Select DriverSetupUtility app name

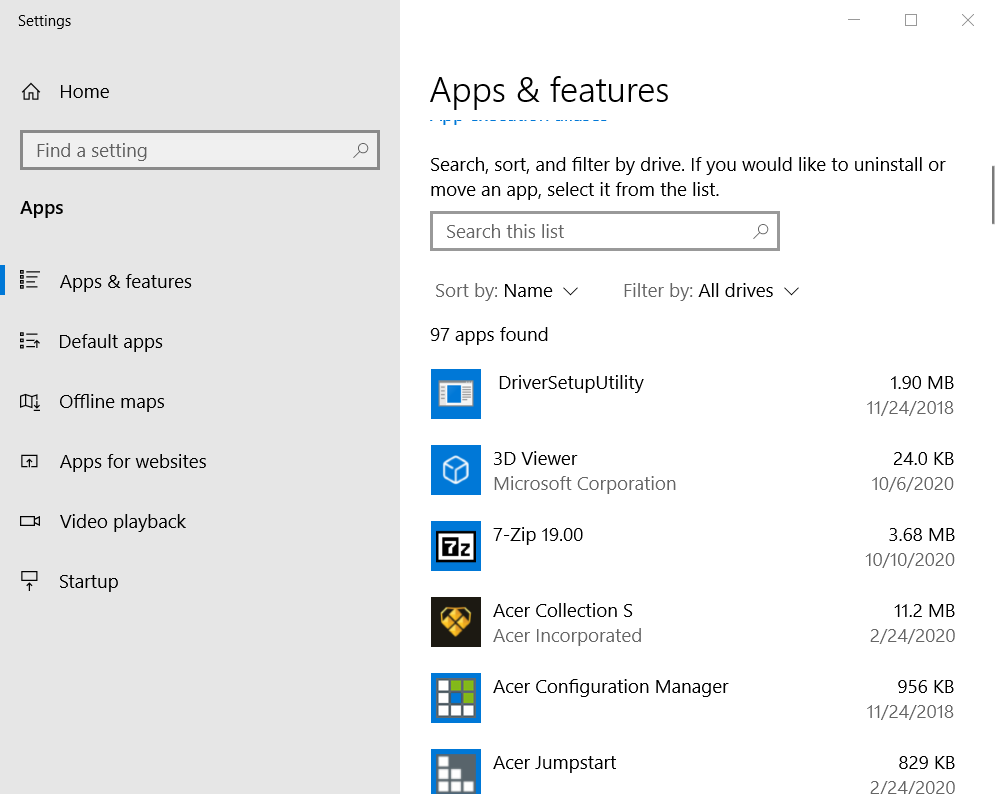570,383
